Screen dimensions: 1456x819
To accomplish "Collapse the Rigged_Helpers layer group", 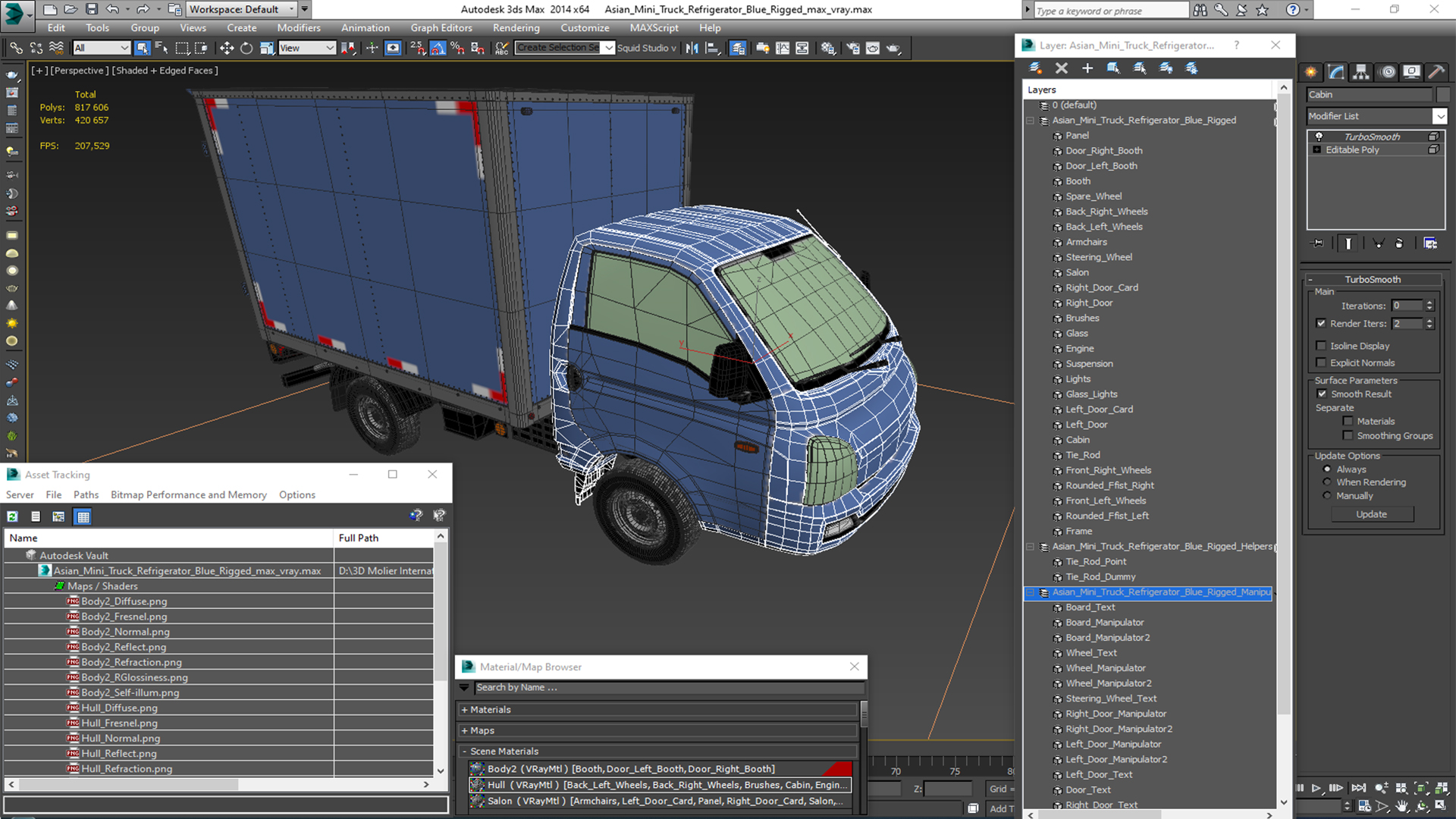I will coord(1030,546).
